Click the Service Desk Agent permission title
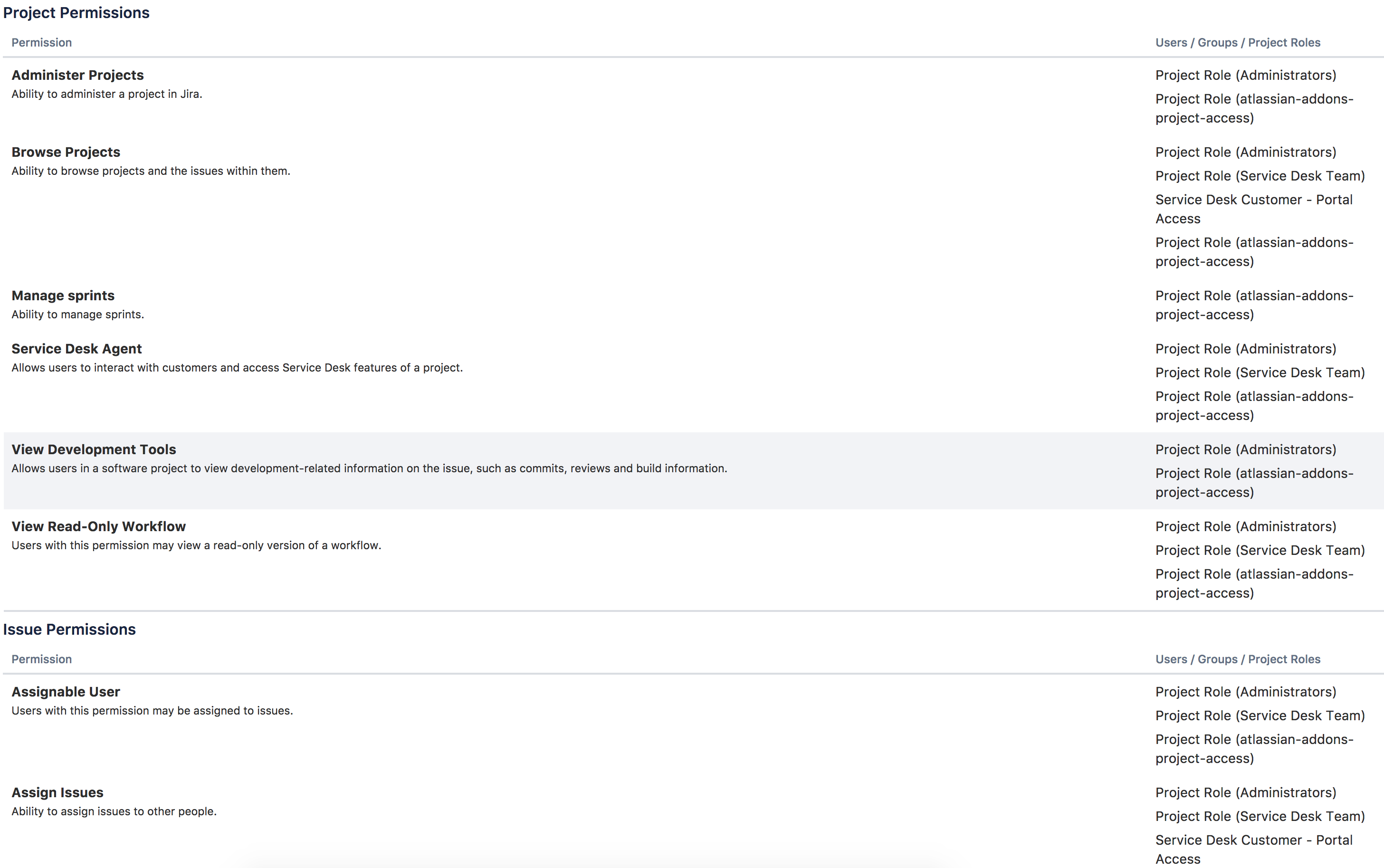The image size is (1384, 868). click(x=76, y=349)
